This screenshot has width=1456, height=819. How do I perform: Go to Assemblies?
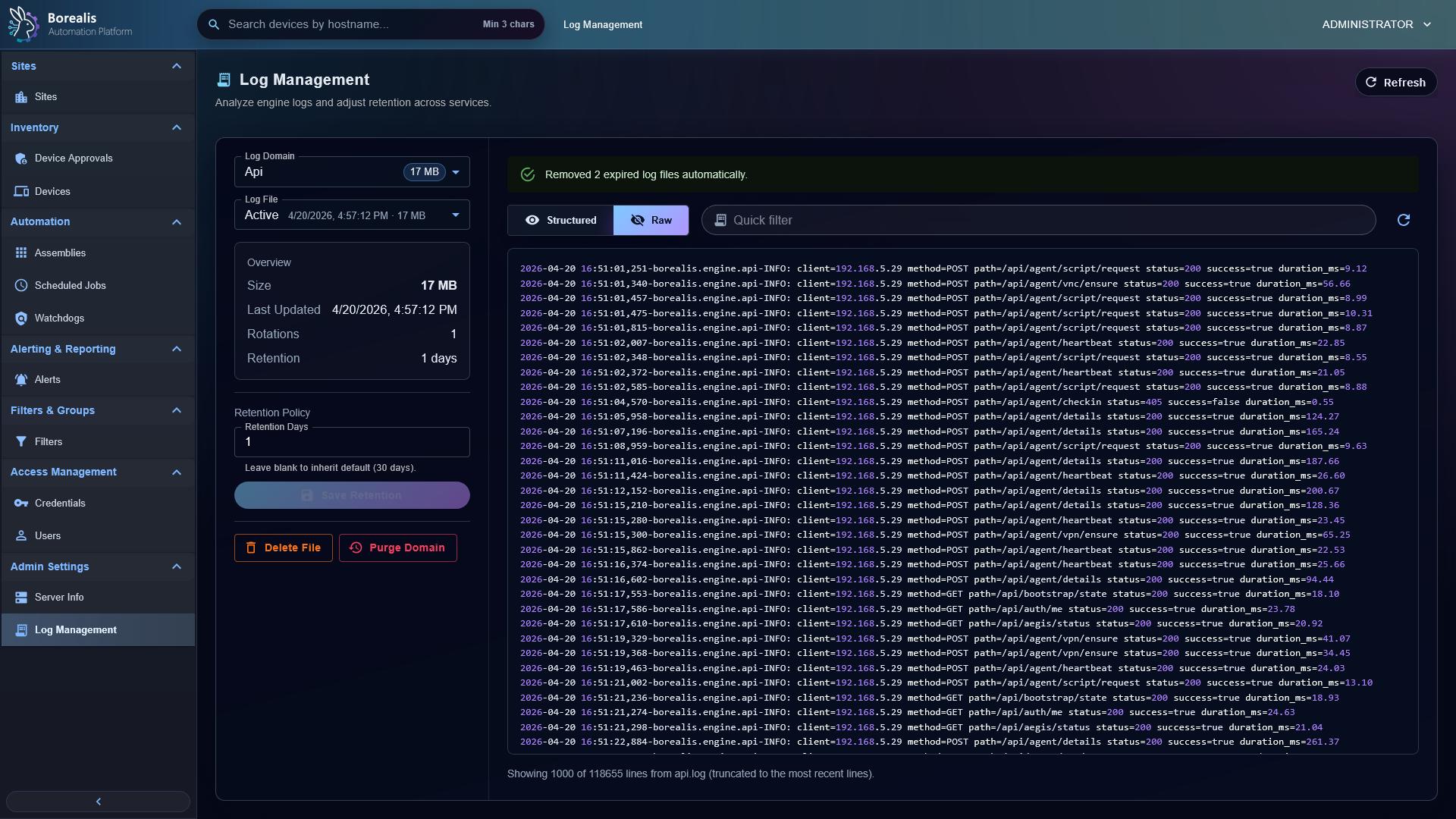click(x=98, y=253)
